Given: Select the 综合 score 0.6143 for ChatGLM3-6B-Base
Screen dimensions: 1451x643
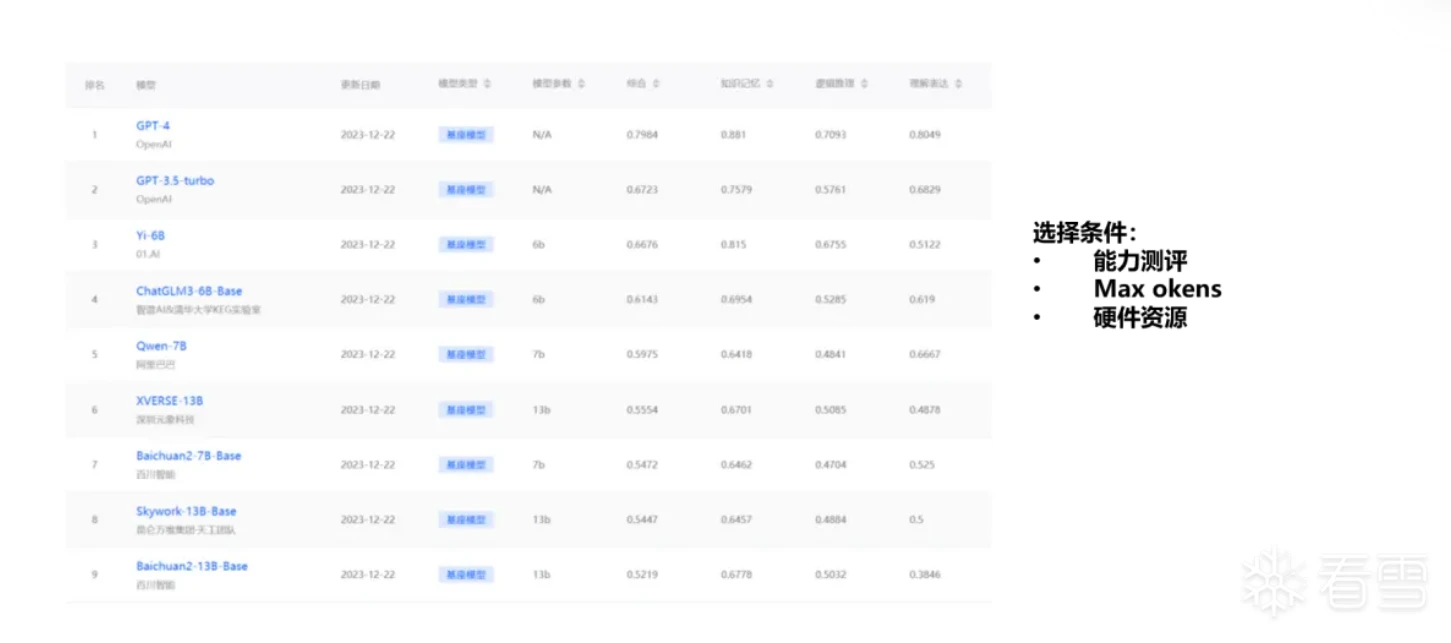Looking at the screenshot, I should [642, 299].
